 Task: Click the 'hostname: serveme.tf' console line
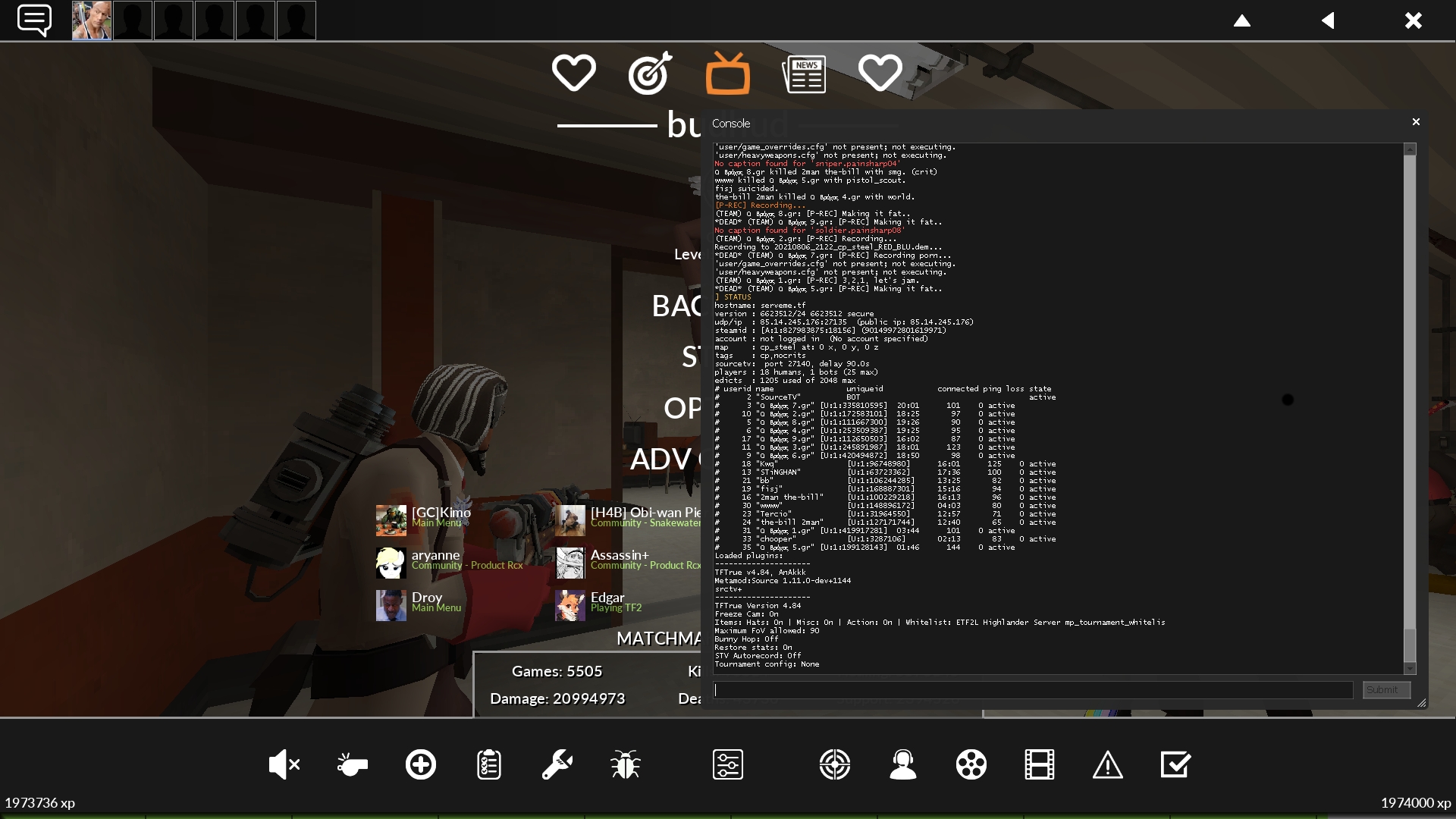[760, 306]
